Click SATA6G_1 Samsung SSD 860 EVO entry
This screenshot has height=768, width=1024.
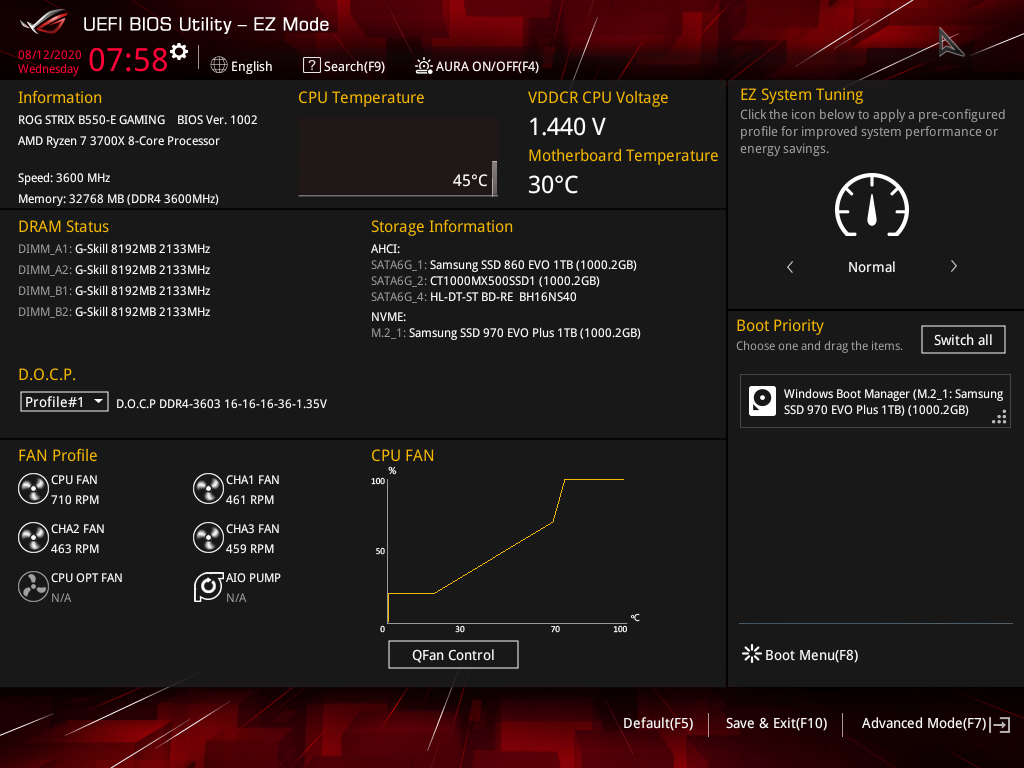504,264
